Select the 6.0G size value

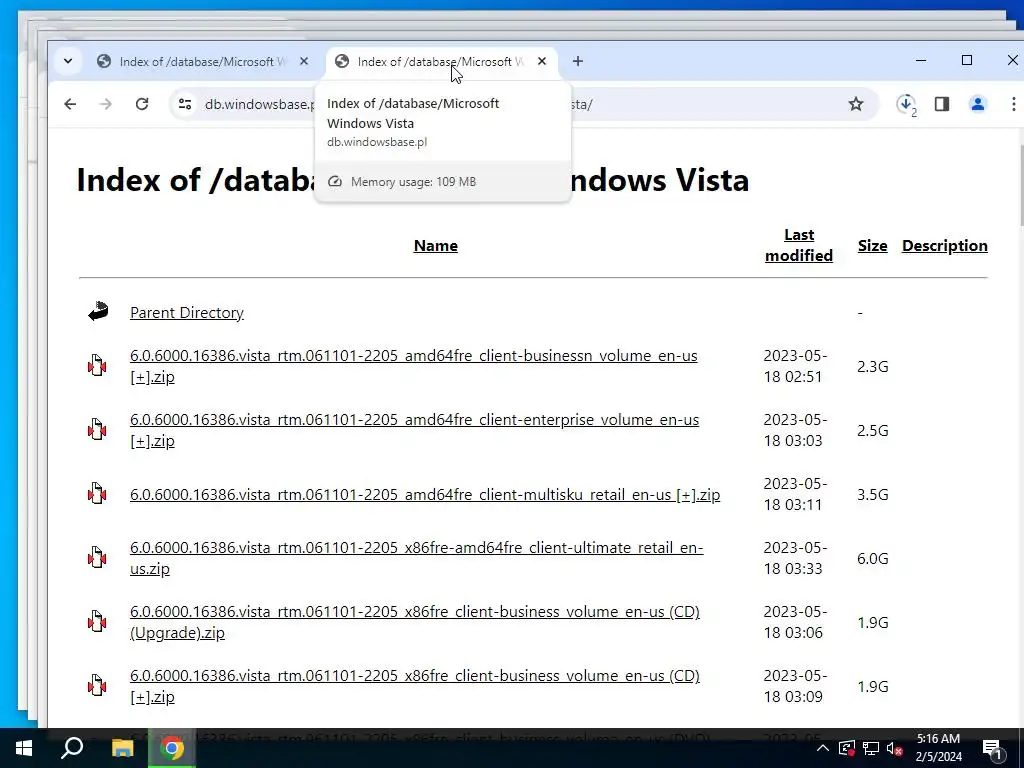tap(872, 558)
